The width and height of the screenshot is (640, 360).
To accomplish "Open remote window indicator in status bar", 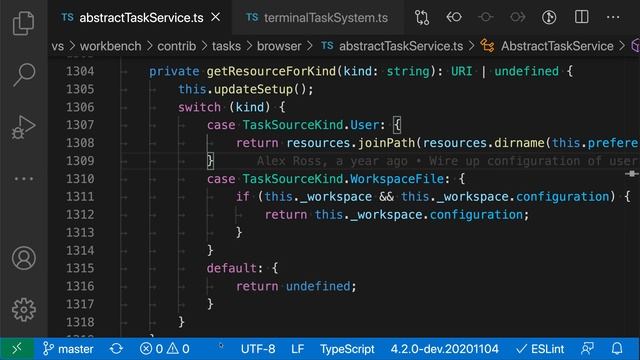I will 17,349.
